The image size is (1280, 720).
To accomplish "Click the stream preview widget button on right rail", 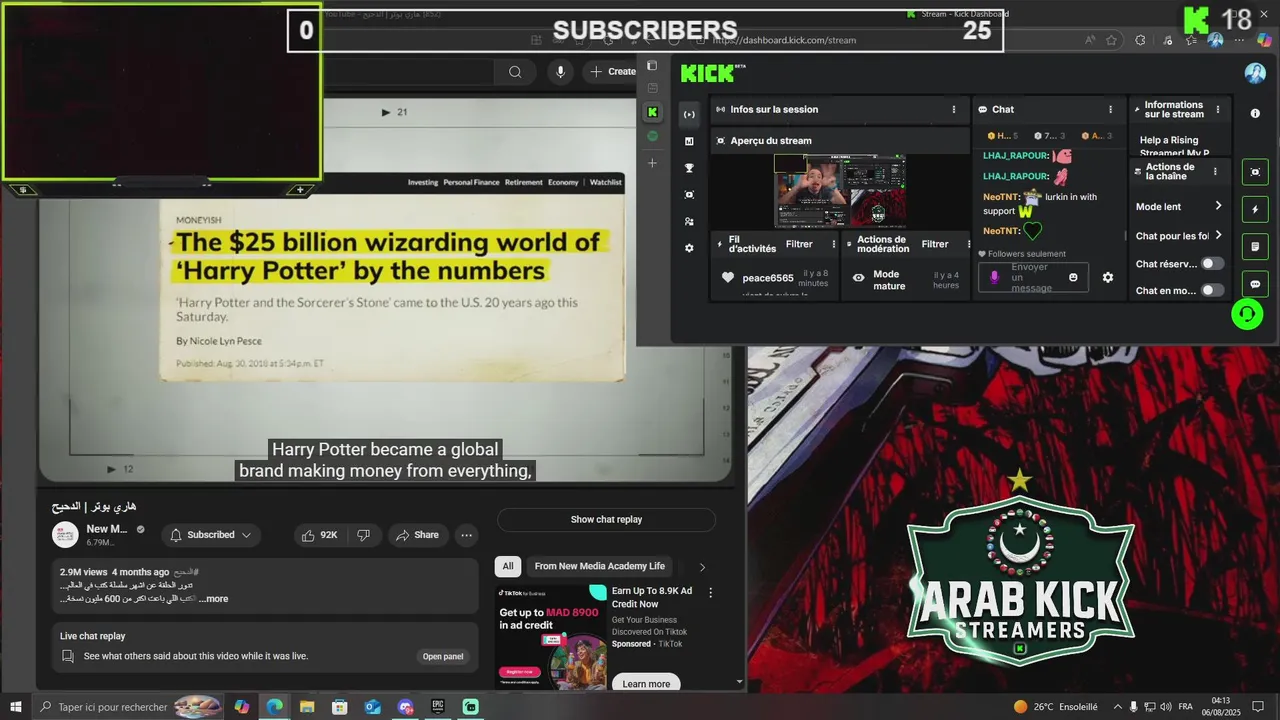I will click(x=1255, y=172).
